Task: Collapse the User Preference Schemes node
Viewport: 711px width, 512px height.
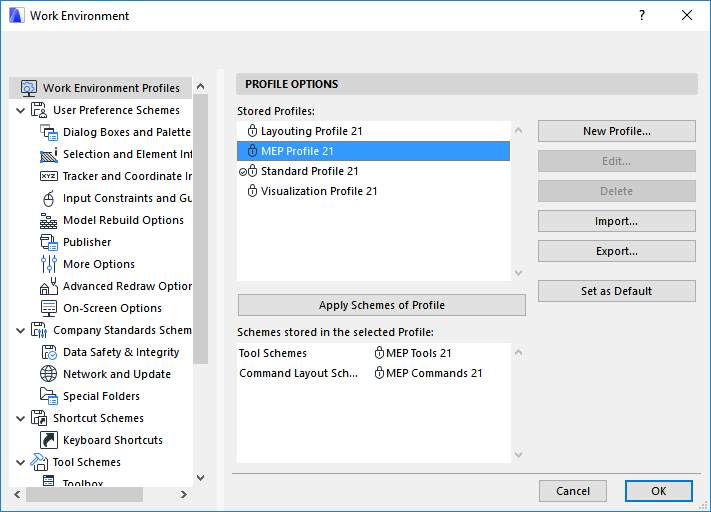Action: pos(21,110)
